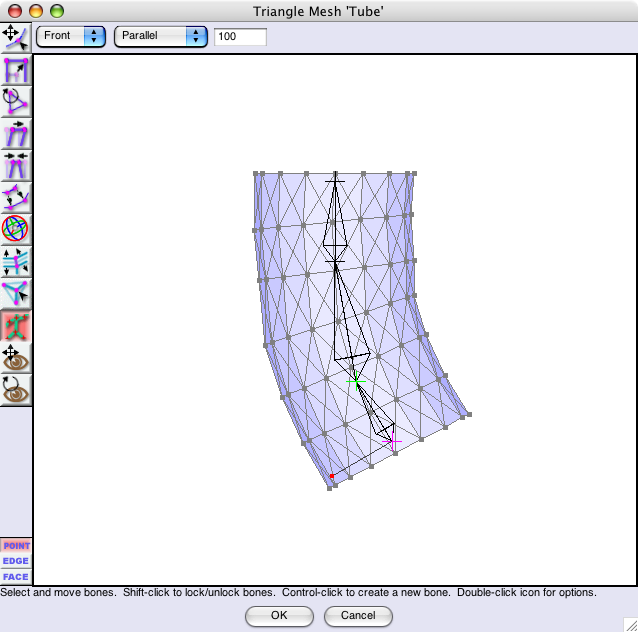
Task: Select the move/reshape points tool
Action: (x=16, y=38)
